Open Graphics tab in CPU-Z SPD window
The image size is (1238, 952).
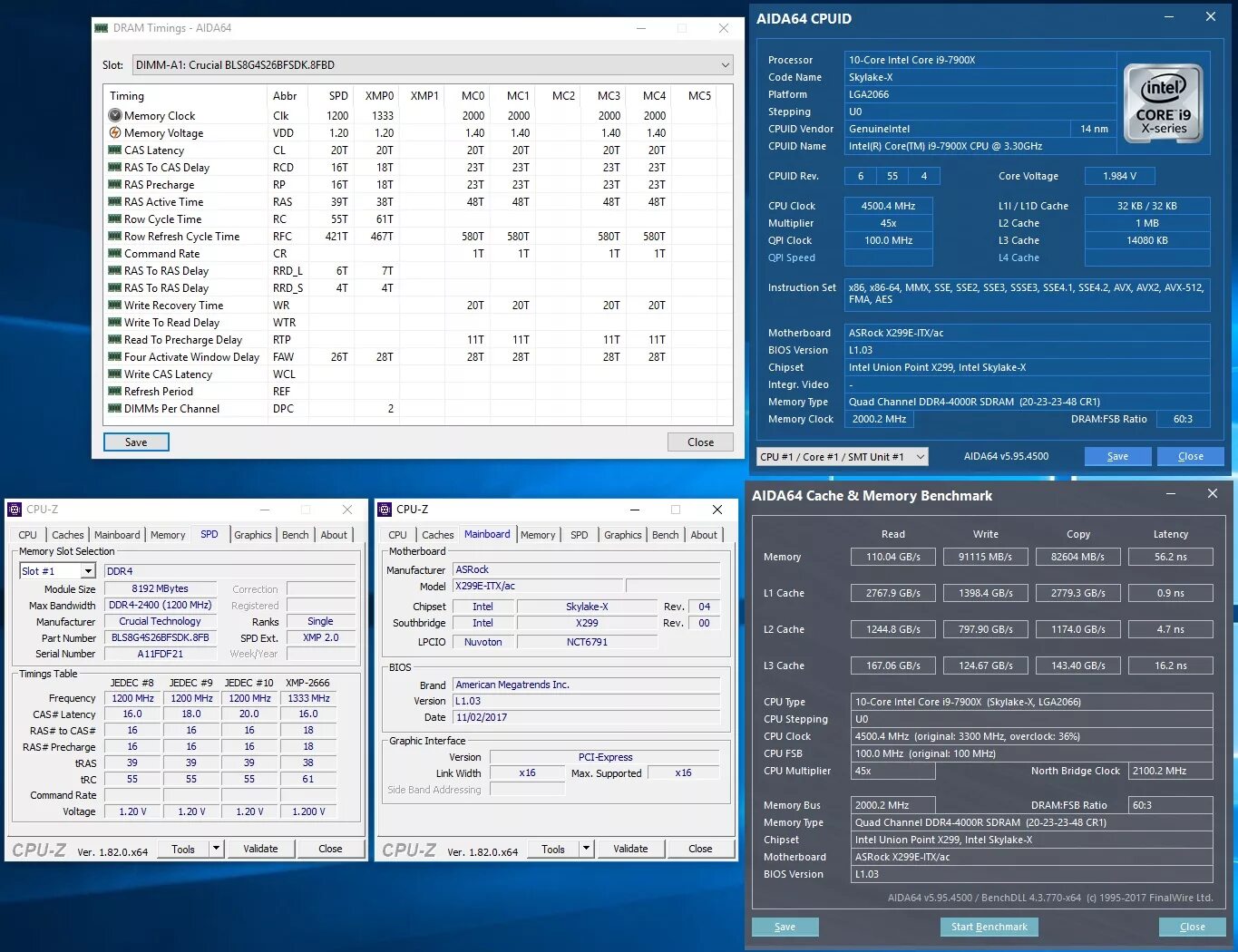[253, 536]
